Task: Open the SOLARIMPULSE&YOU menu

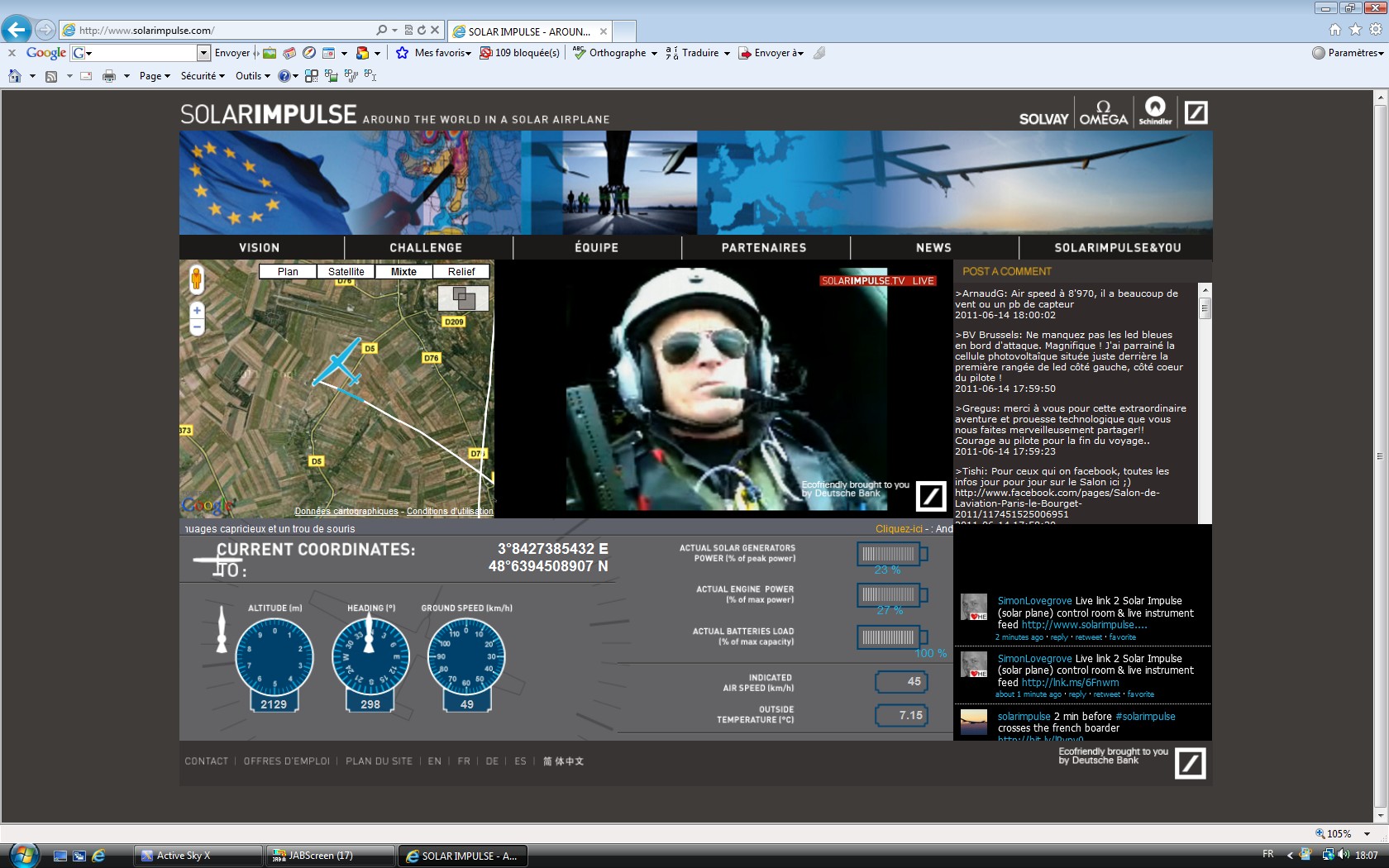Action: click(x=1117, y=247)
